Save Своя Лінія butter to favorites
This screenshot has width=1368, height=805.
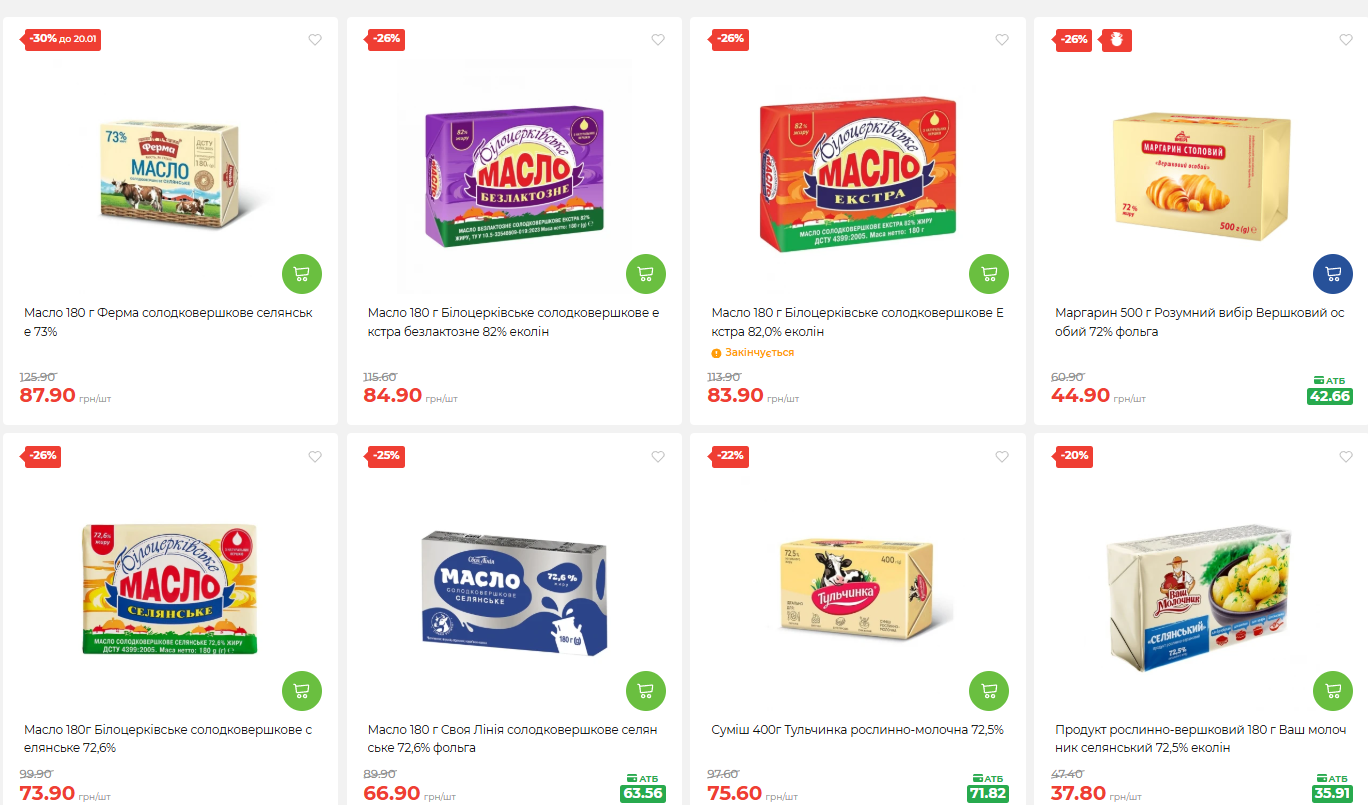coord(658,457)
